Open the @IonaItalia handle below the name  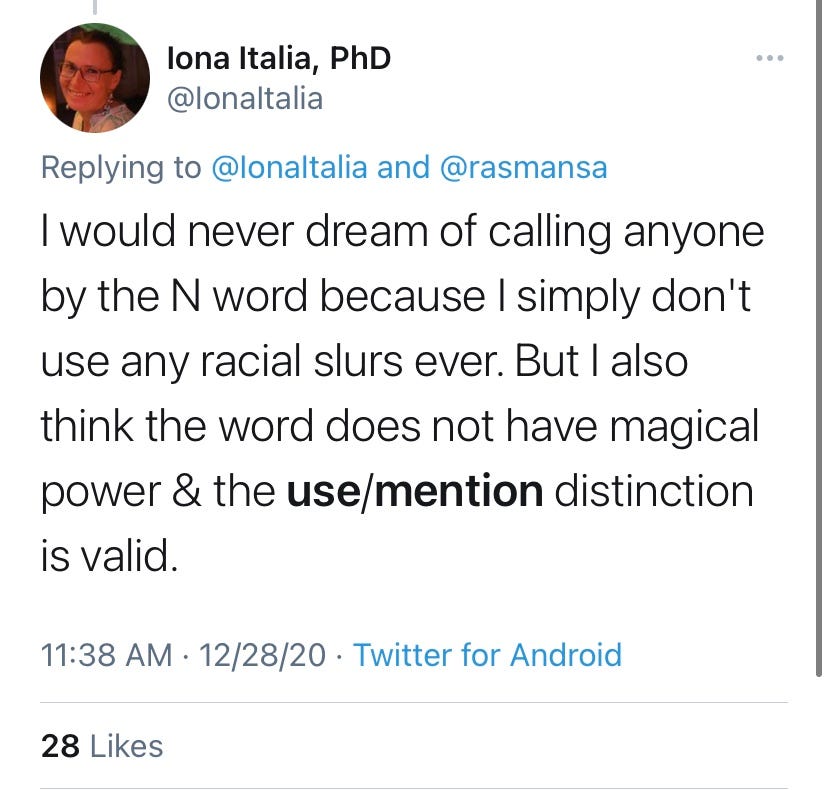coord(245,99)
